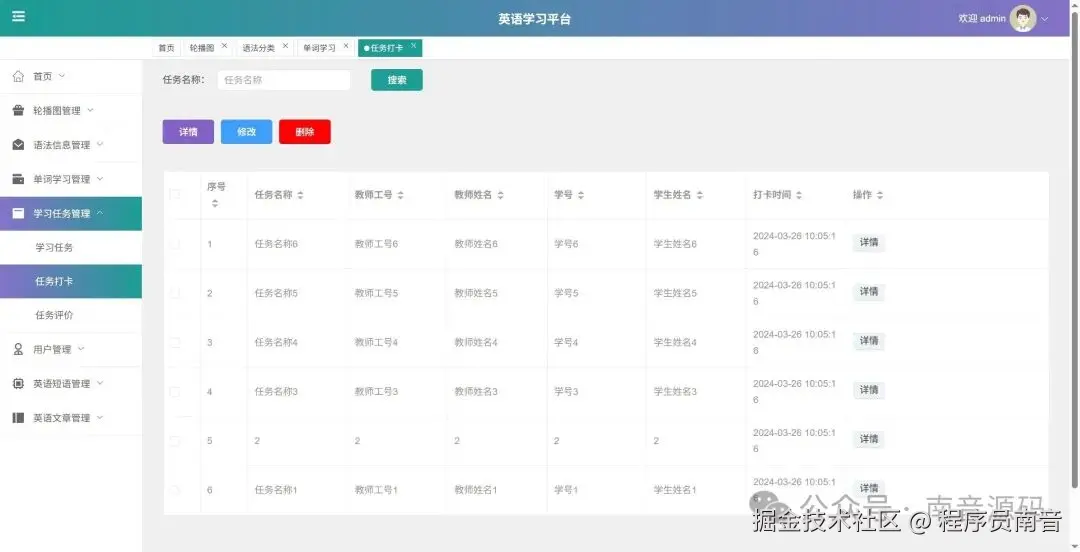Open 详情 for row 任务名称4

click(869, 341)
